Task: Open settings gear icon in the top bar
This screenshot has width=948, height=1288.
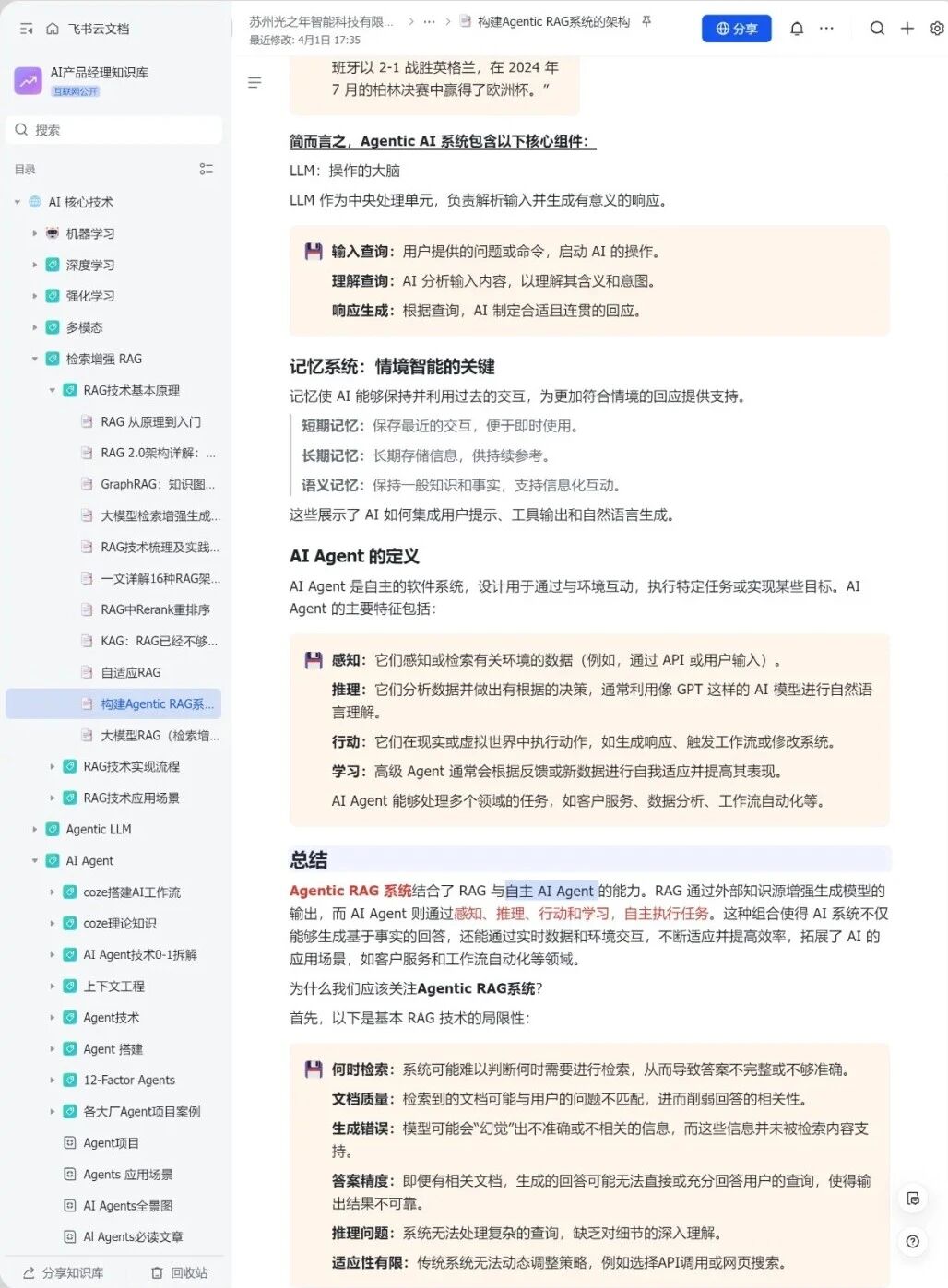Action: (x=937, y=29)
